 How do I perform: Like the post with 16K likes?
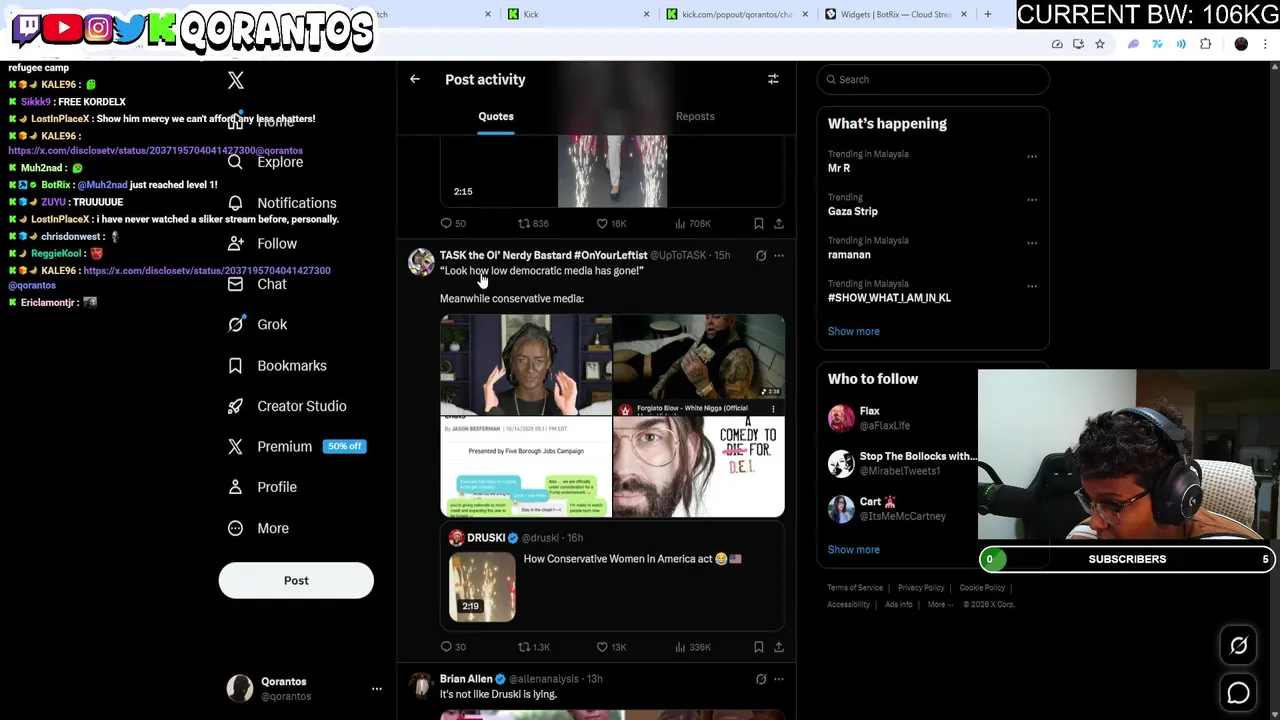coord(611,224)
